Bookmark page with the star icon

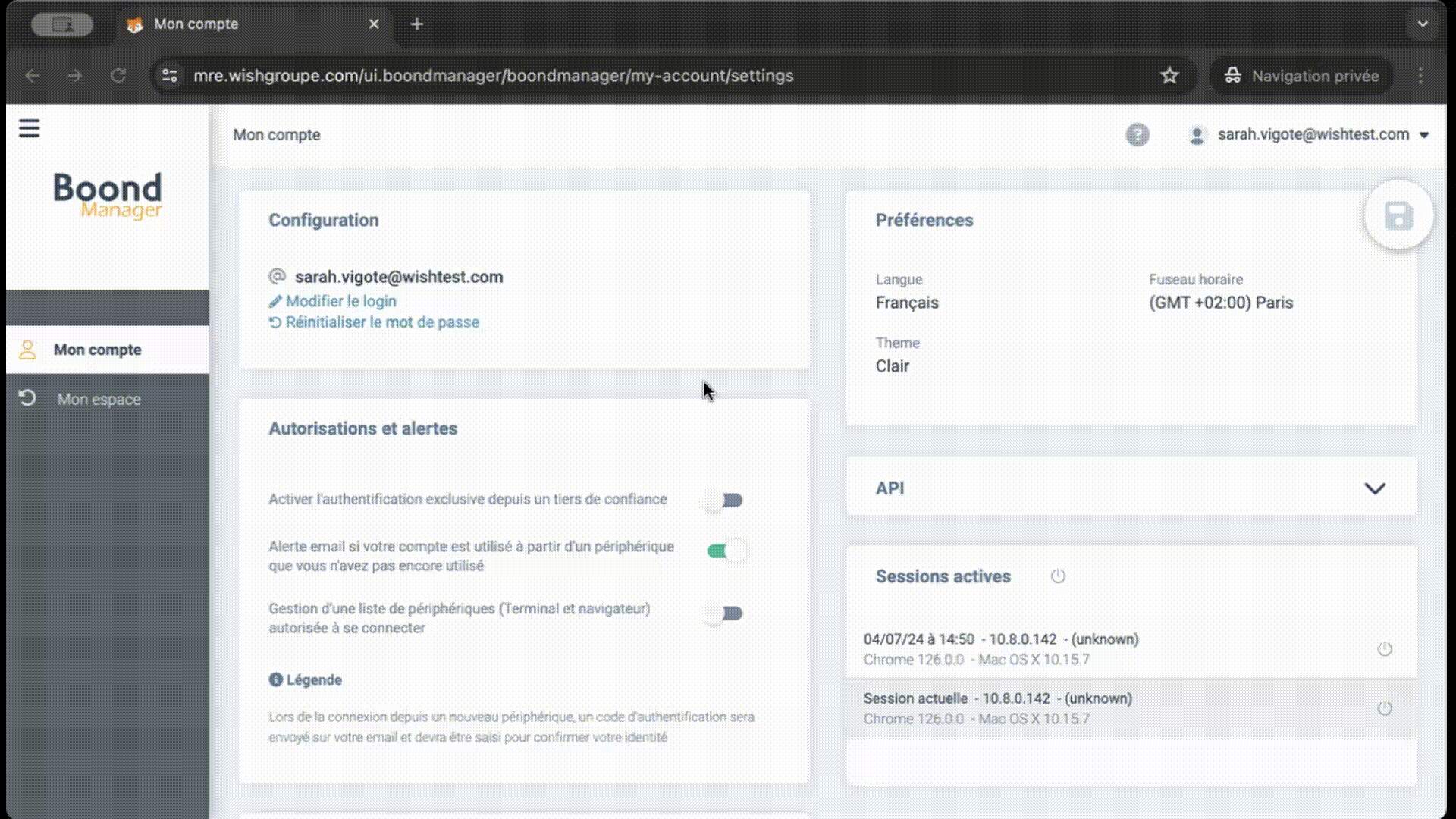[x=1169, y=76]
